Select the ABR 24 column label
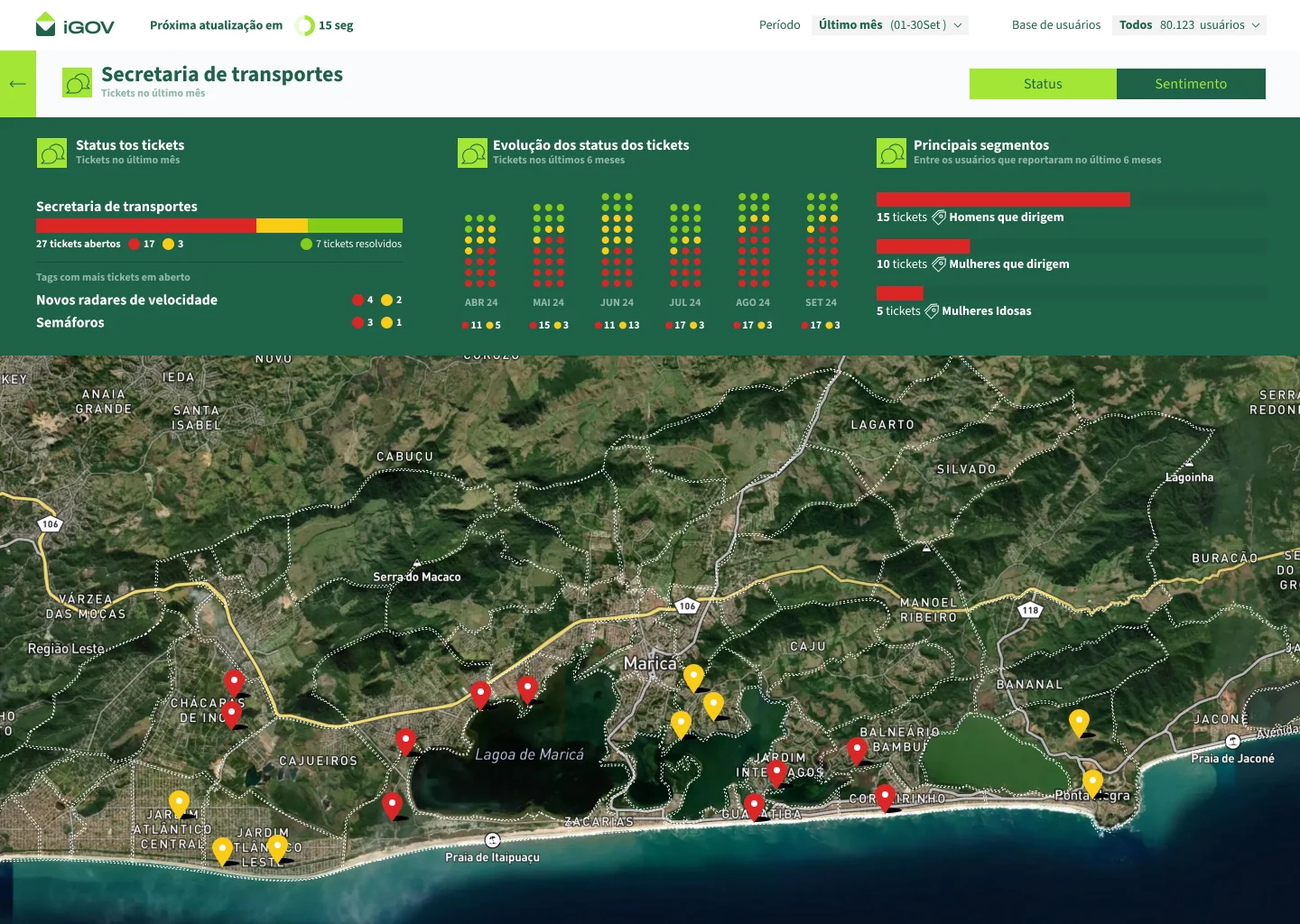Screen dimensions: 1300x924 pos(481,303)
